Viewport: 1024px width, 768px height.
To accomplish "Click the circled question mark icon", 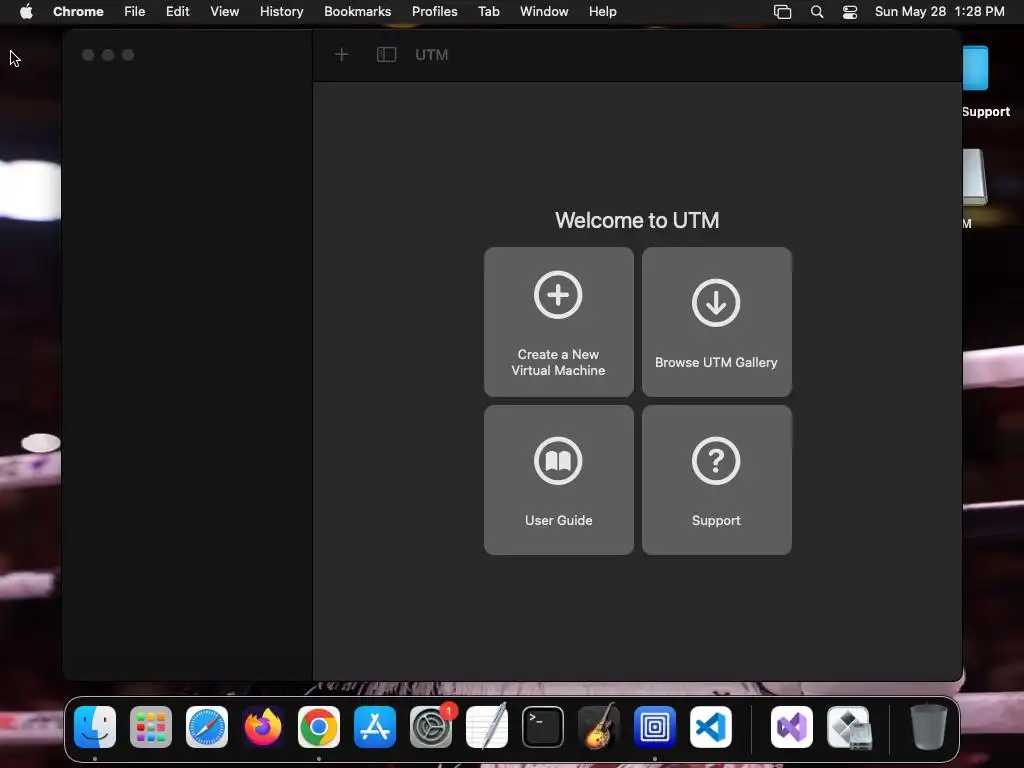I will pos(716,461).
